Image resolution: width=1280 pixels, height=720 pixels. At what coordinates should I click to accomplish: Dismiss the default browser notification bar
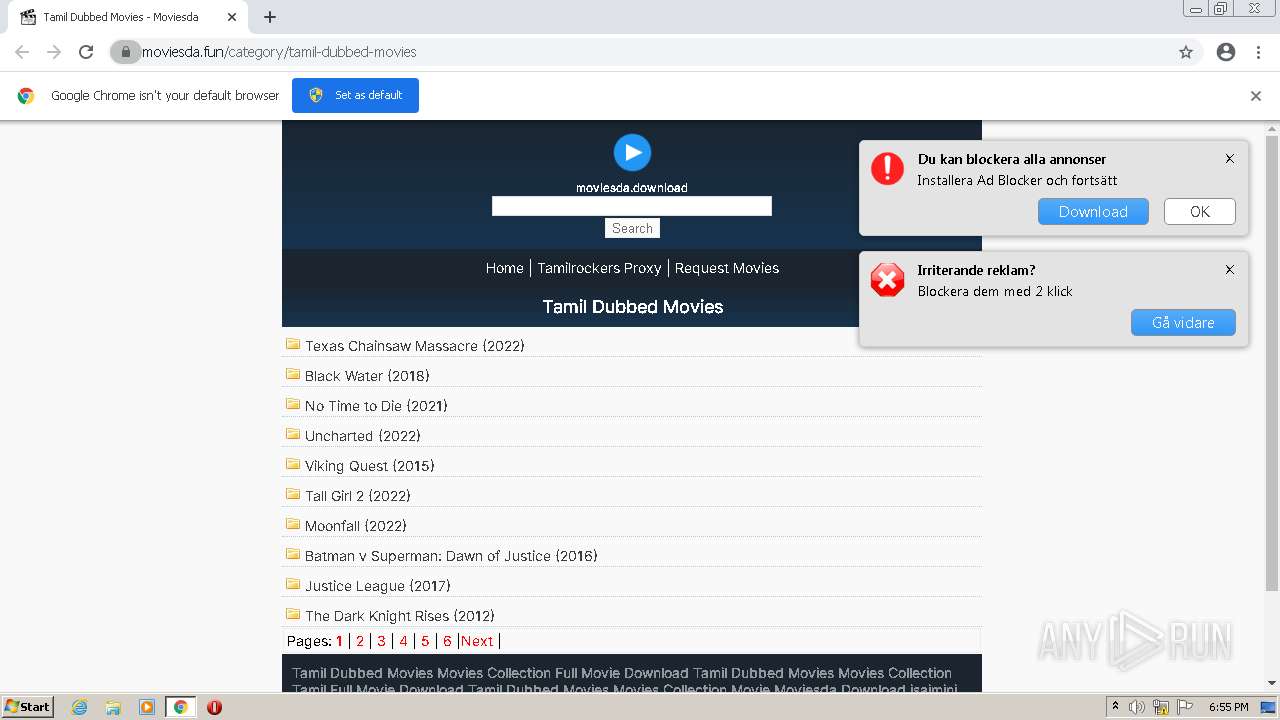coord(1256,96)
